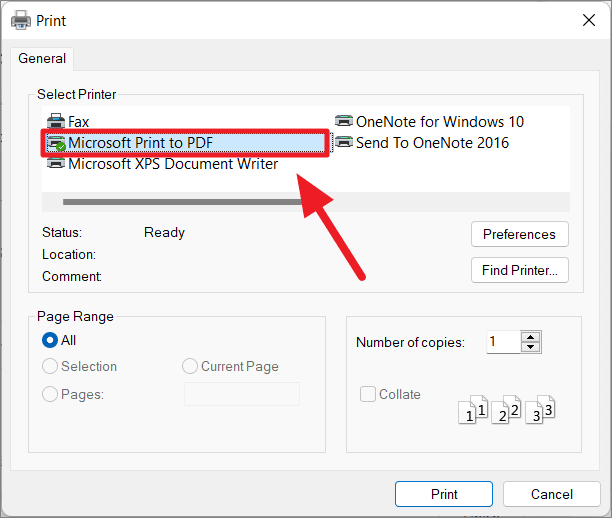The width and height of the screenshot is (612, 518).
Task: Cancel the print dialog
Action: coord(552,494)
